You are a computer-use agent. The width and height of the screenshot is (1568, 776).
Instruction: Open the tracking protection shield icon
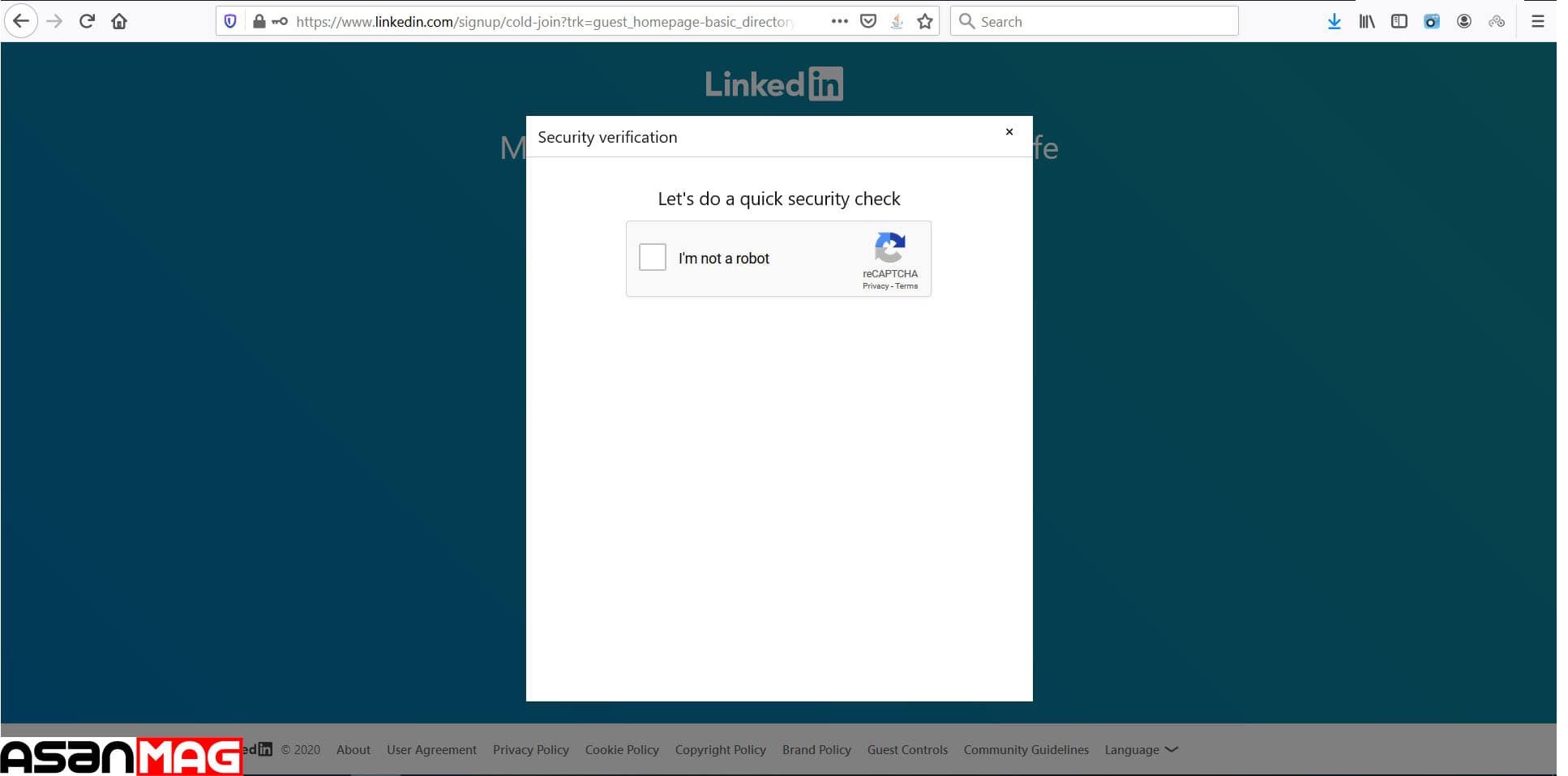tap(230, 21)
